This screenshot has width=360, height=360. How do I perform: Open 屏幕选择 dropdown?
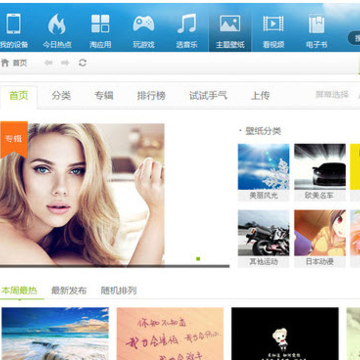pos(332,95)
